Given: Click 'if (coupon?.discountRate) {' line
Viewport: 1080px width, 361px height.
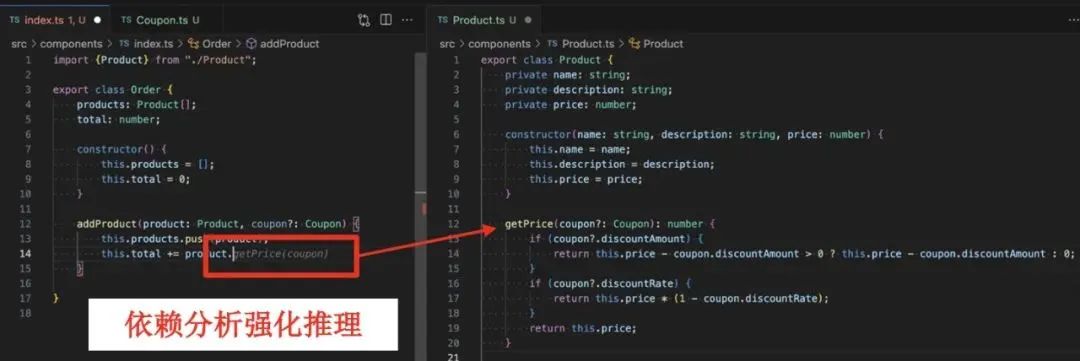Looking at the screenshot, I should point(610,283).
